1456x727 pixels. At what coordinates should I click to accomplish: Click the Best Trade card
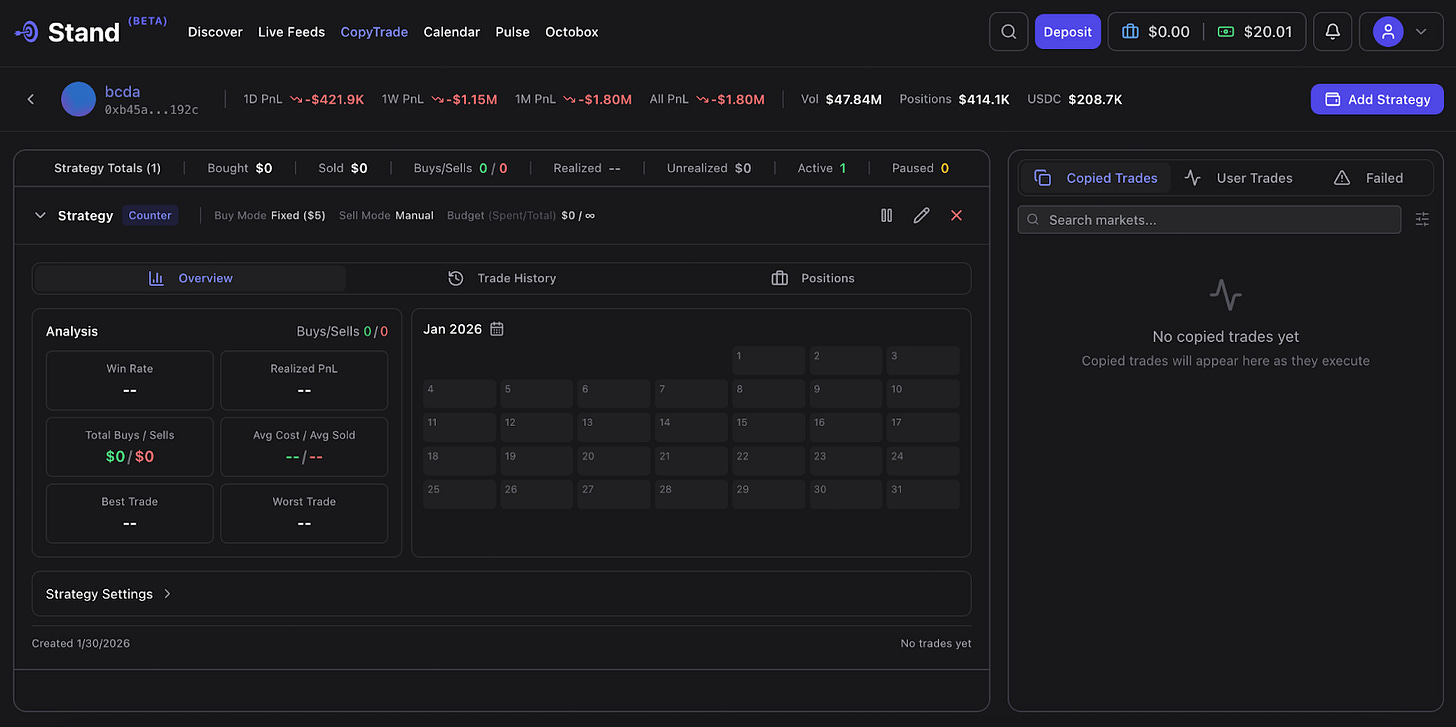tap(130, 513)
